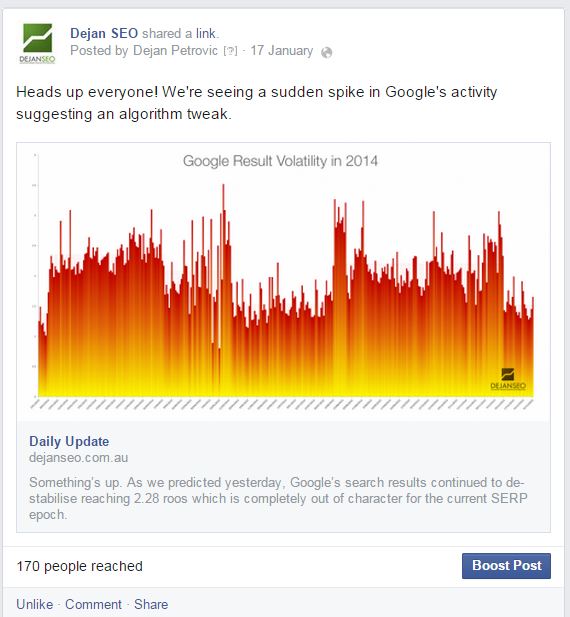Click the DEJANSEO watermark logo in chart
Viewport: 570px width, 617px height.
(x=508, y=379)
